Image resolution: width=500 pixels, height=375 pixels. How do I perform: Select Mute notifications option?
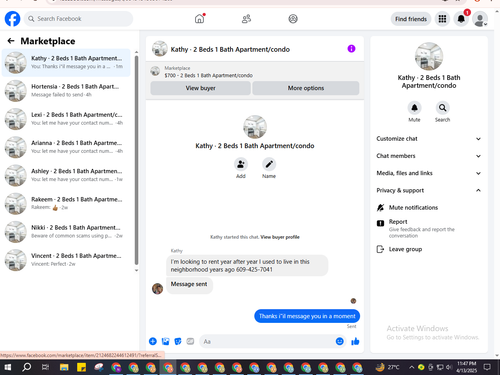[429, 207]
